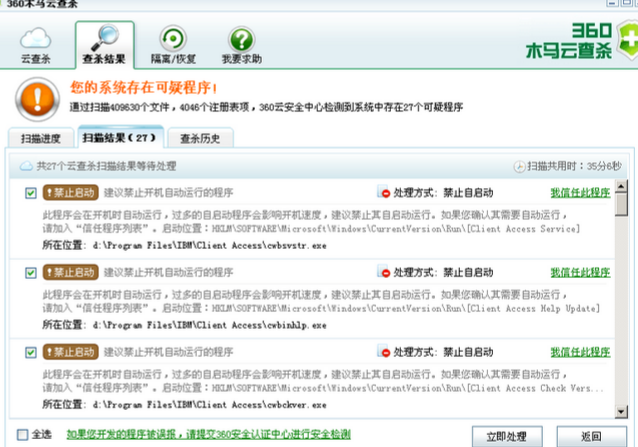Image resolution: width=638 pixels, height=447 pixels.
Task: Click 我信任此程序 for cwbckver.exe
Action: [x=580, y=352]
